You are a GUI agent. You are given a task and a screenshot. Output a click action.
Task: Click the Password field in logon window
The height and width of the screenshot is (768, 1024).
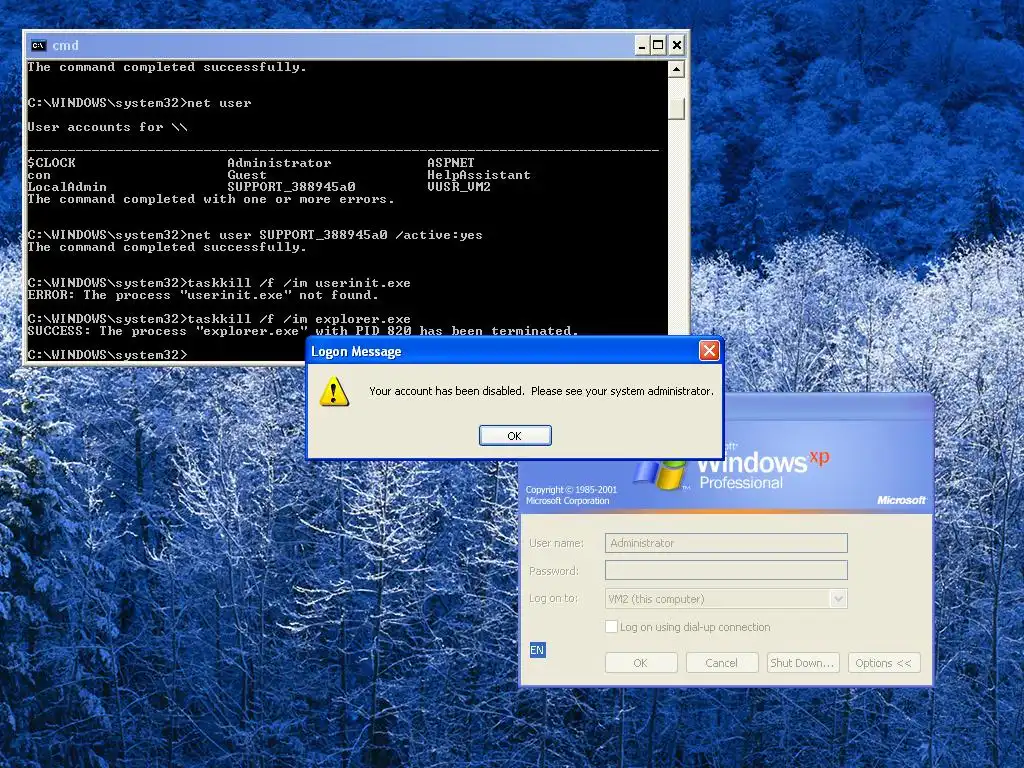click(726, 570)
